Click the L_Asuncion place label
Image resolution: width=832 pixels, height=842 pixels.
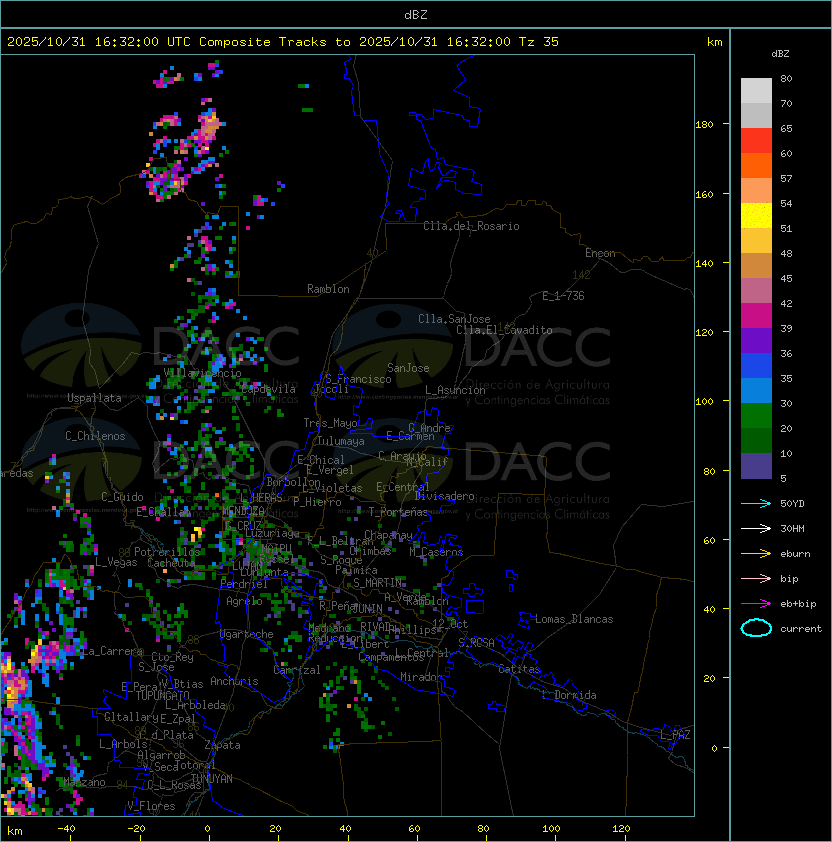[455, 390]
